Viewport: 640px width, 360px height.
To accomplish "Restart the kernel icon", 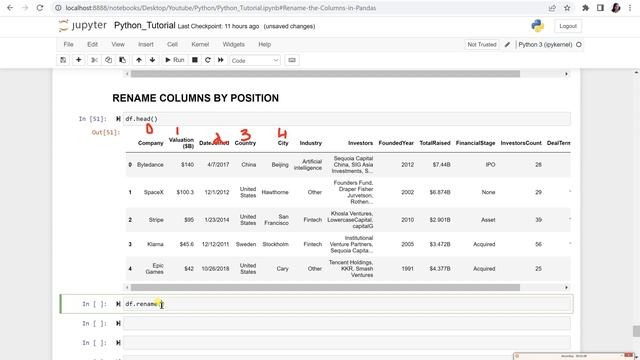I will [207, 60].
